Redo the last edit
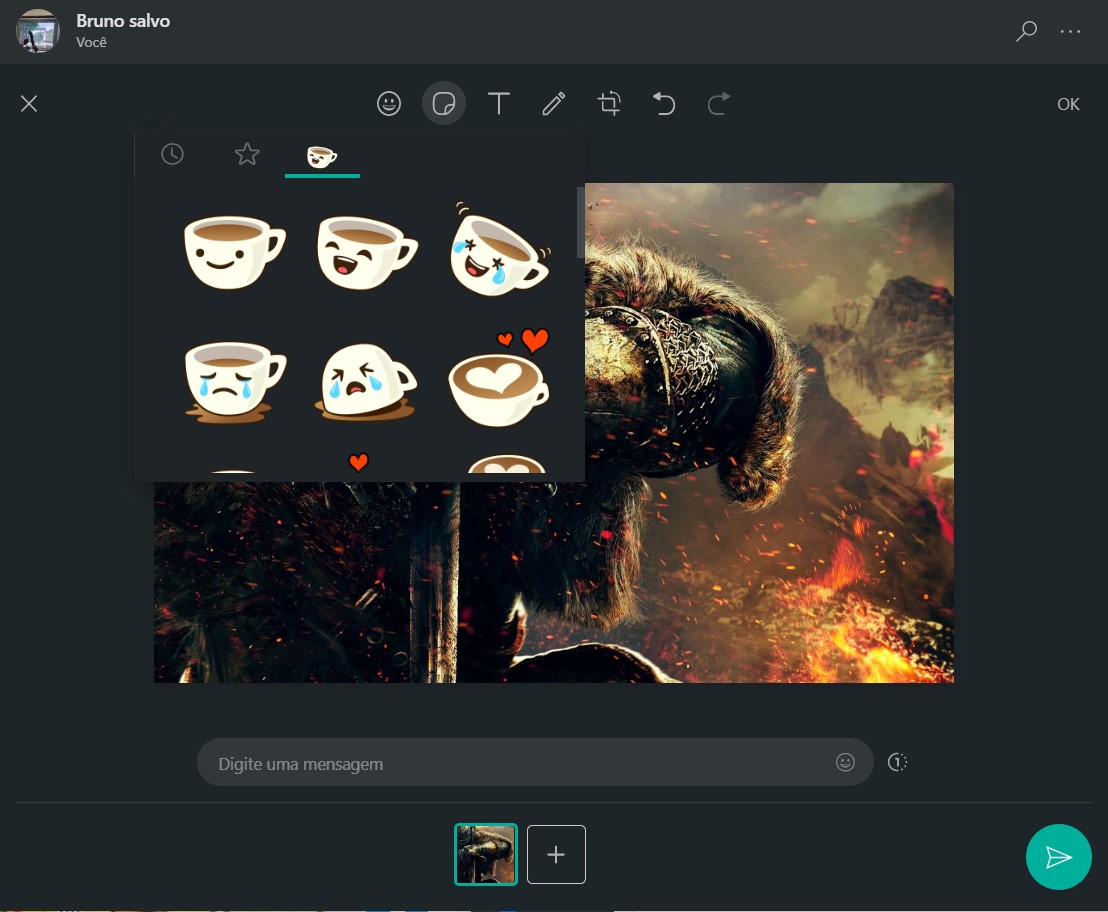 (719, 104)
